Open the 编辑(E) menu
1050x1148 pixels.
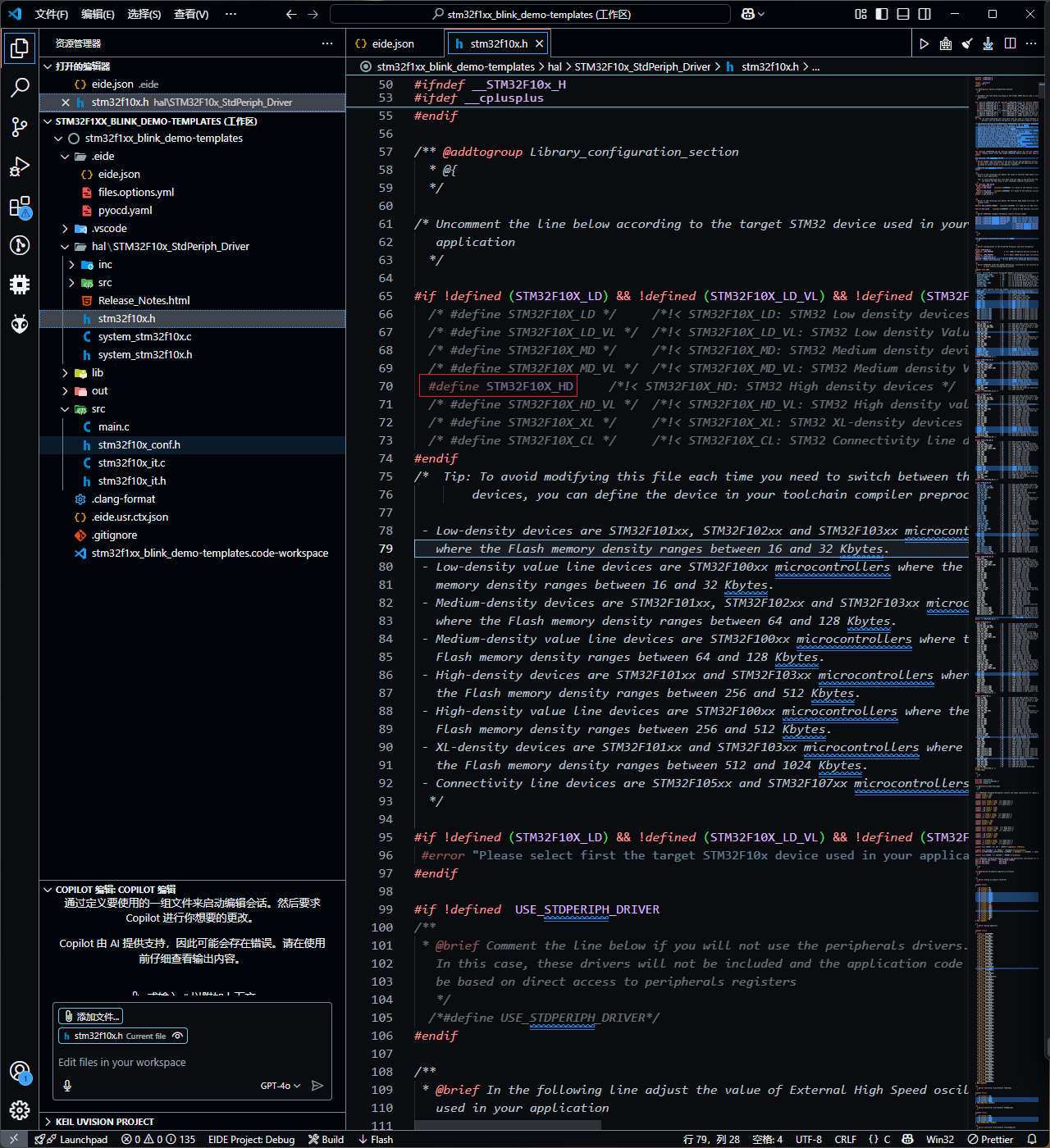[x=98, y=14]
